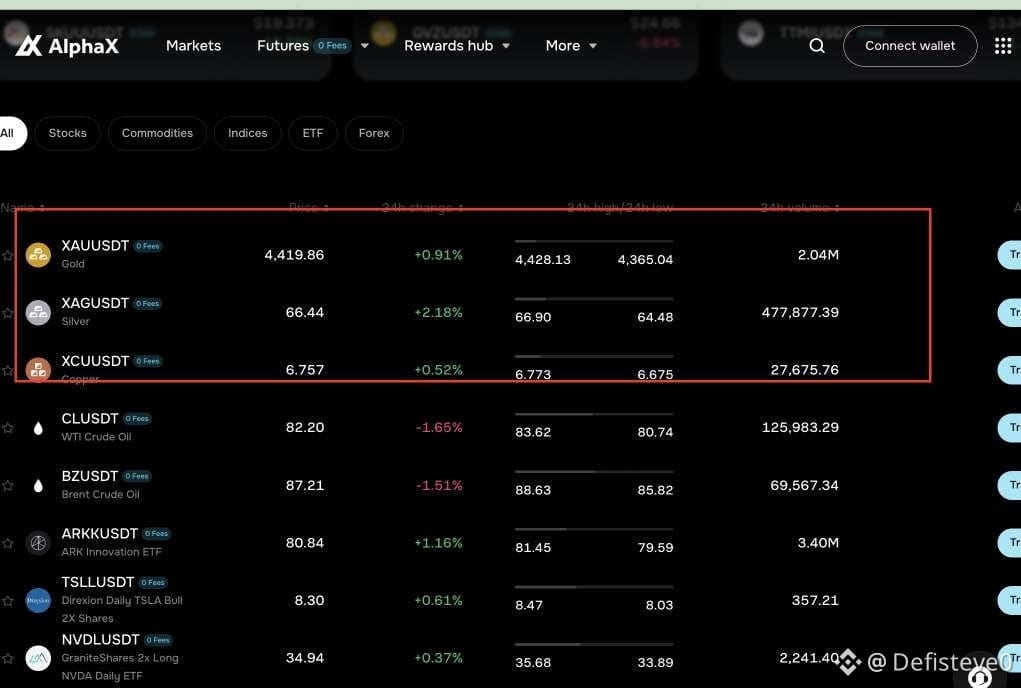Click the ARKKUSDT ETF icon
The image size is (1021, 688).
coord(38,543)
